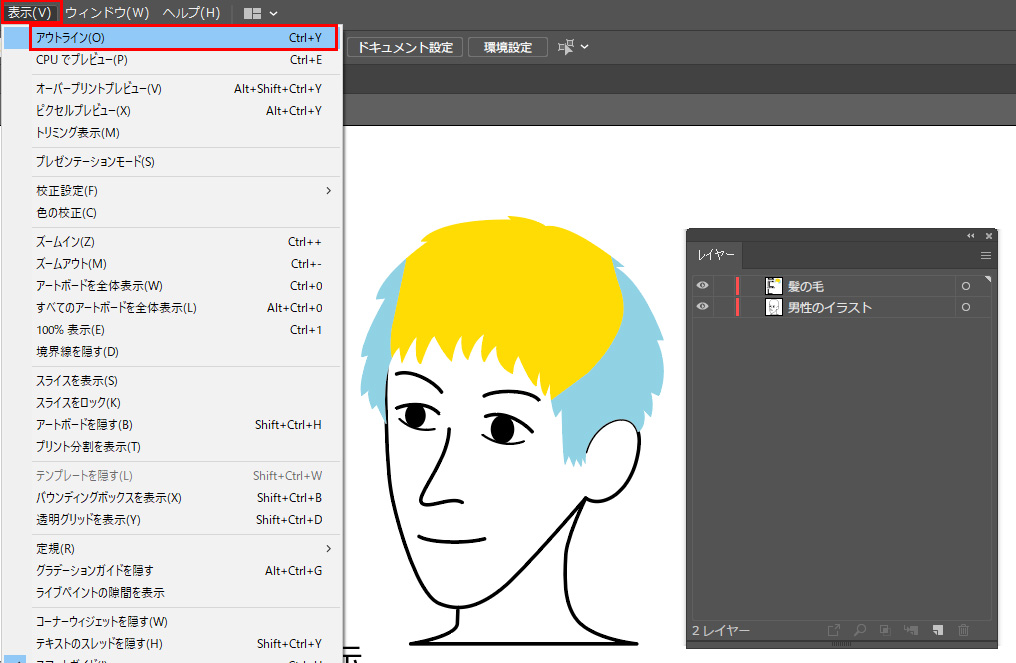Click the red color bar of 髪の毛 layer
Screen dimensions: 1016x663
click(x=737, y=286)
